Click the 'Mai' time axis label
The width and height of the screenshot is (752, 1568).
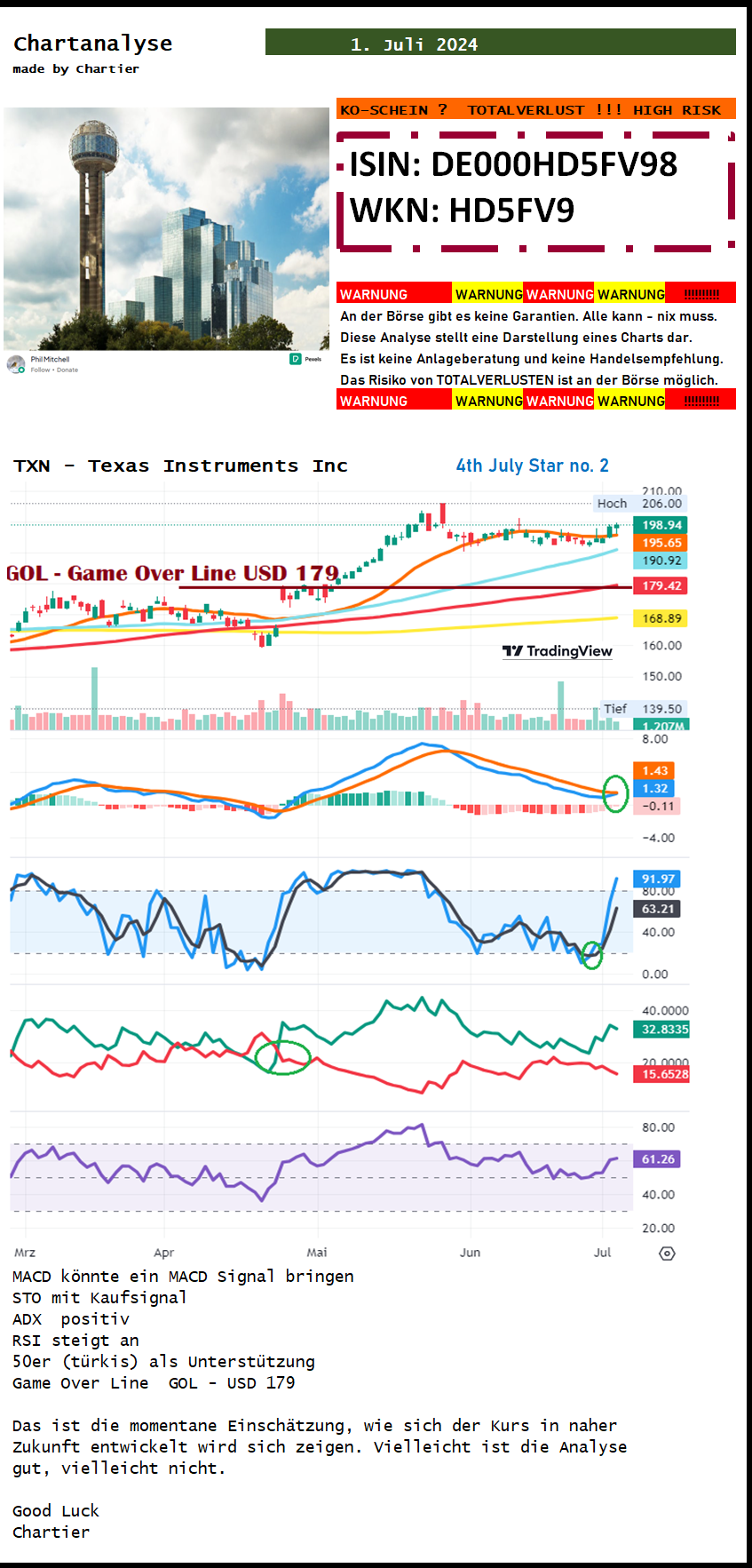pos(317,1252)
